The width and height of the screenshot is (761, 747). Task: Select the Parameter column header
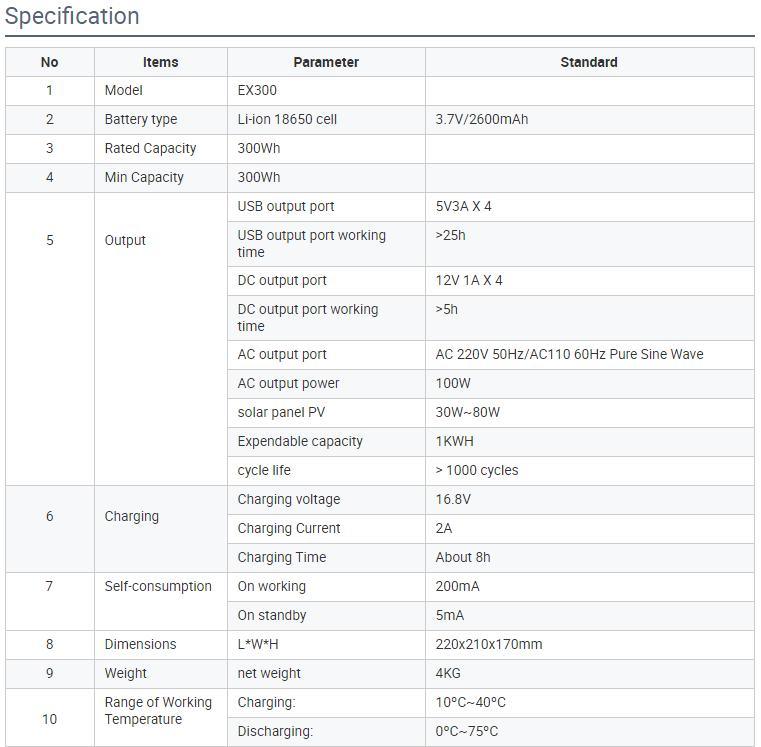point(326,62)
